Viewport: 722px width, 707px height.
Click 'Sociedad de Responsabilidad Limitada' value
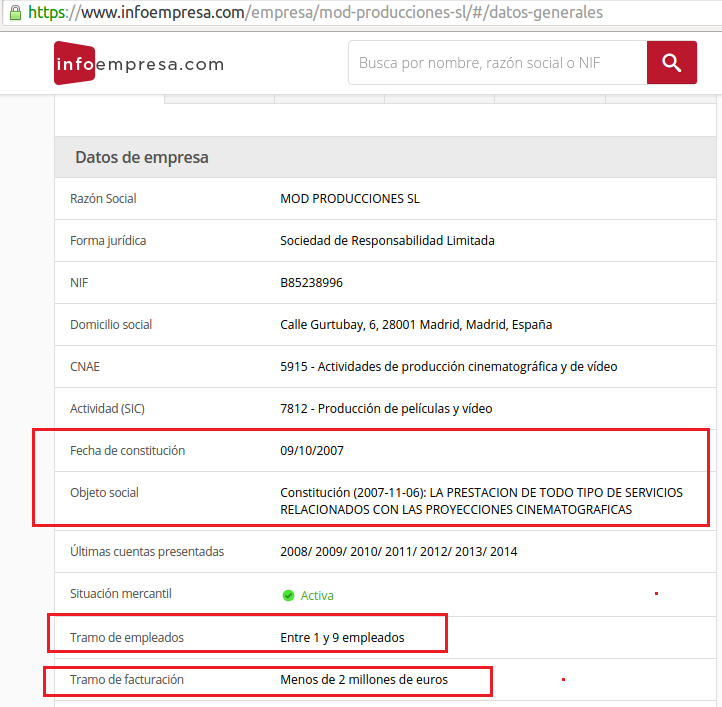pos(387,241)
